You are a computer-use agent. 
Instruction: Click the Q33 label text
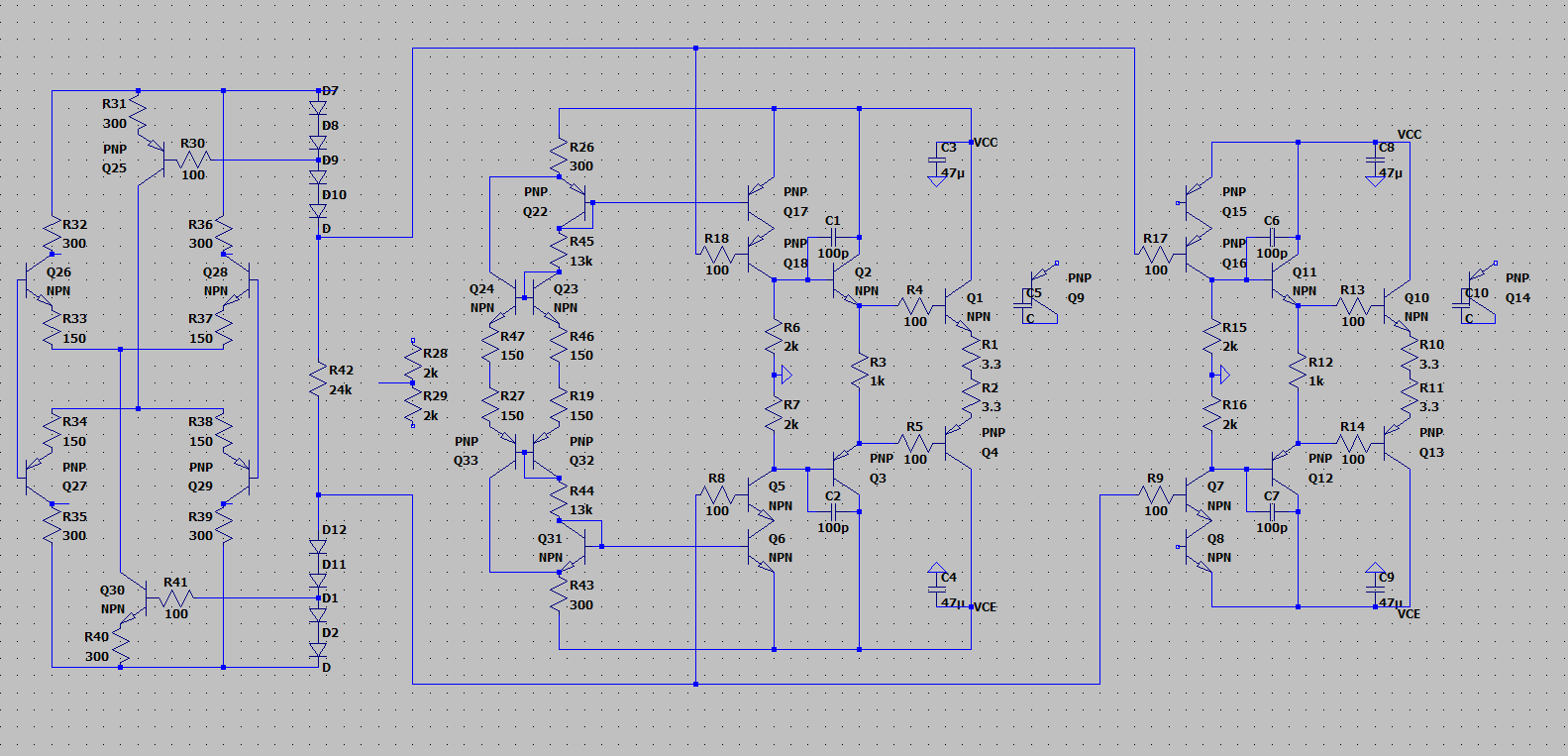point(466,460)
